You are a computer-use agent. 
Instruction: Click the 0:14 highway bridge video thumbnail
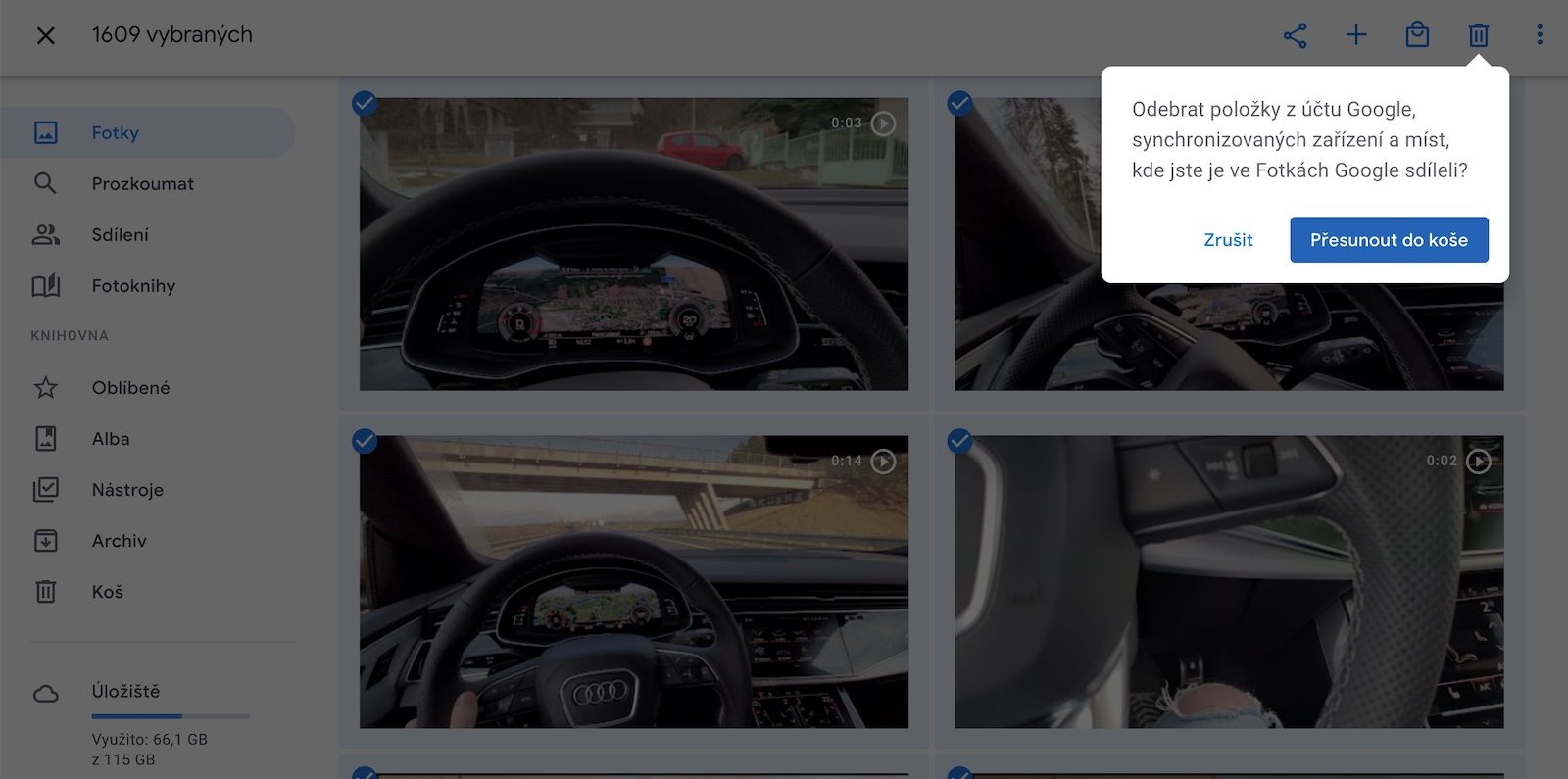[x=633, y=582]
